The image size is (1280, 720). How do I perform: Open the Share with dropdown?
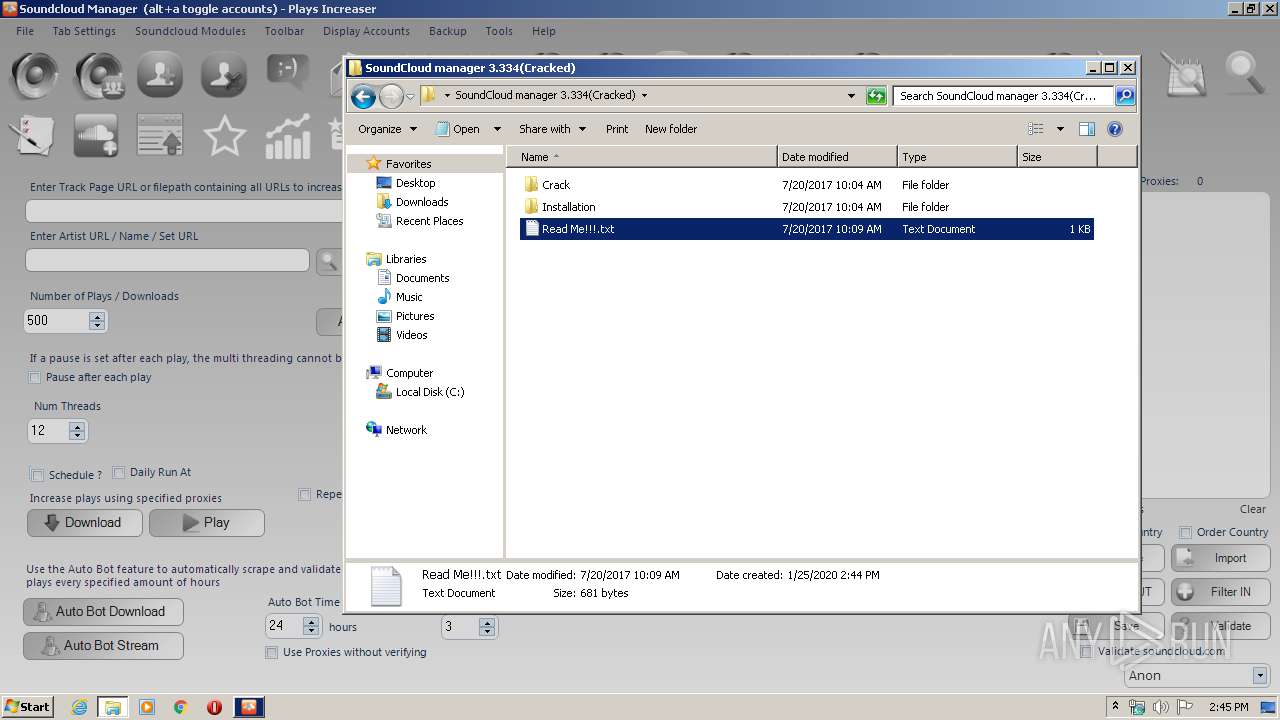point(551,129)
